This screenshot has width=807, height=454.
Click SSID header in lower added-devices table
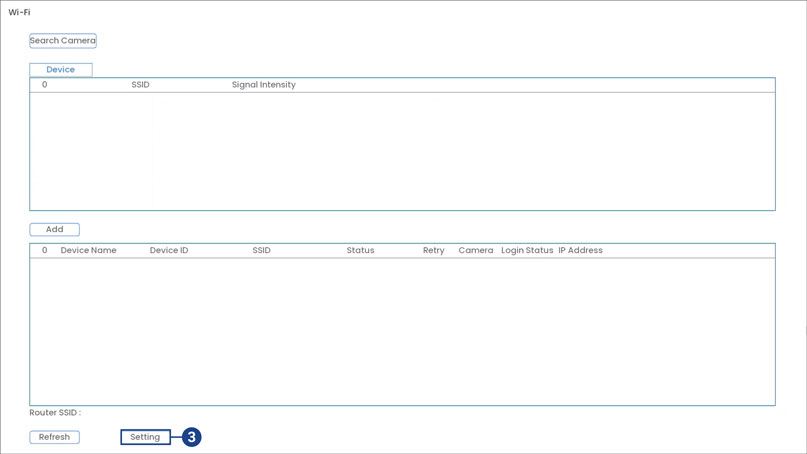pyautogui.click(x=262, y=251)
